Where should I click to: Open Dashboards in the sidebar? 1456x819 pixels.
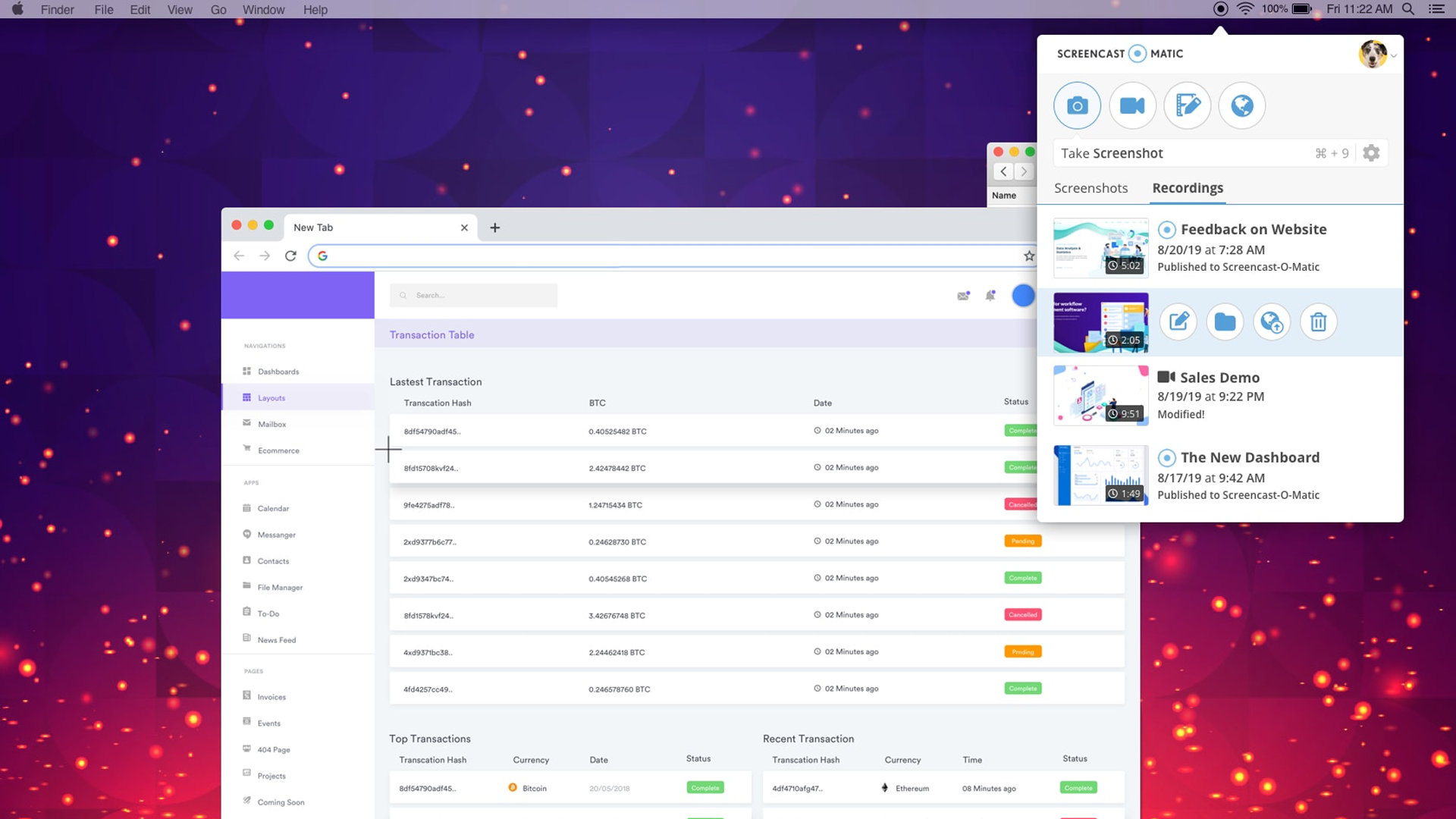pyautogui.click(x=278, y=372)
